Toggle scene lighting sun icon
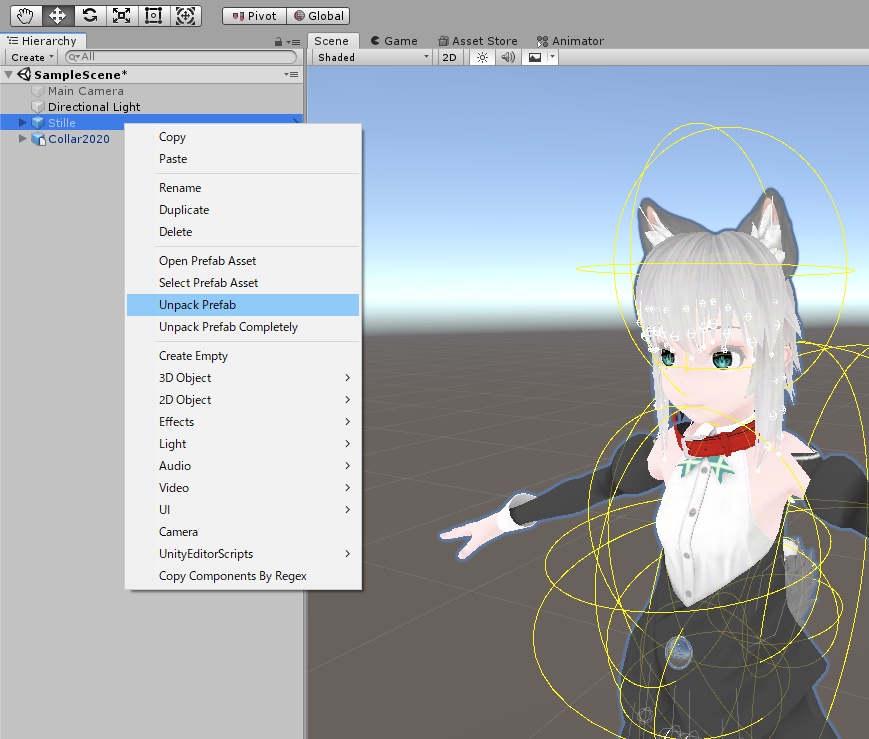Screen dimensions: 869x739 pos(482,57)
